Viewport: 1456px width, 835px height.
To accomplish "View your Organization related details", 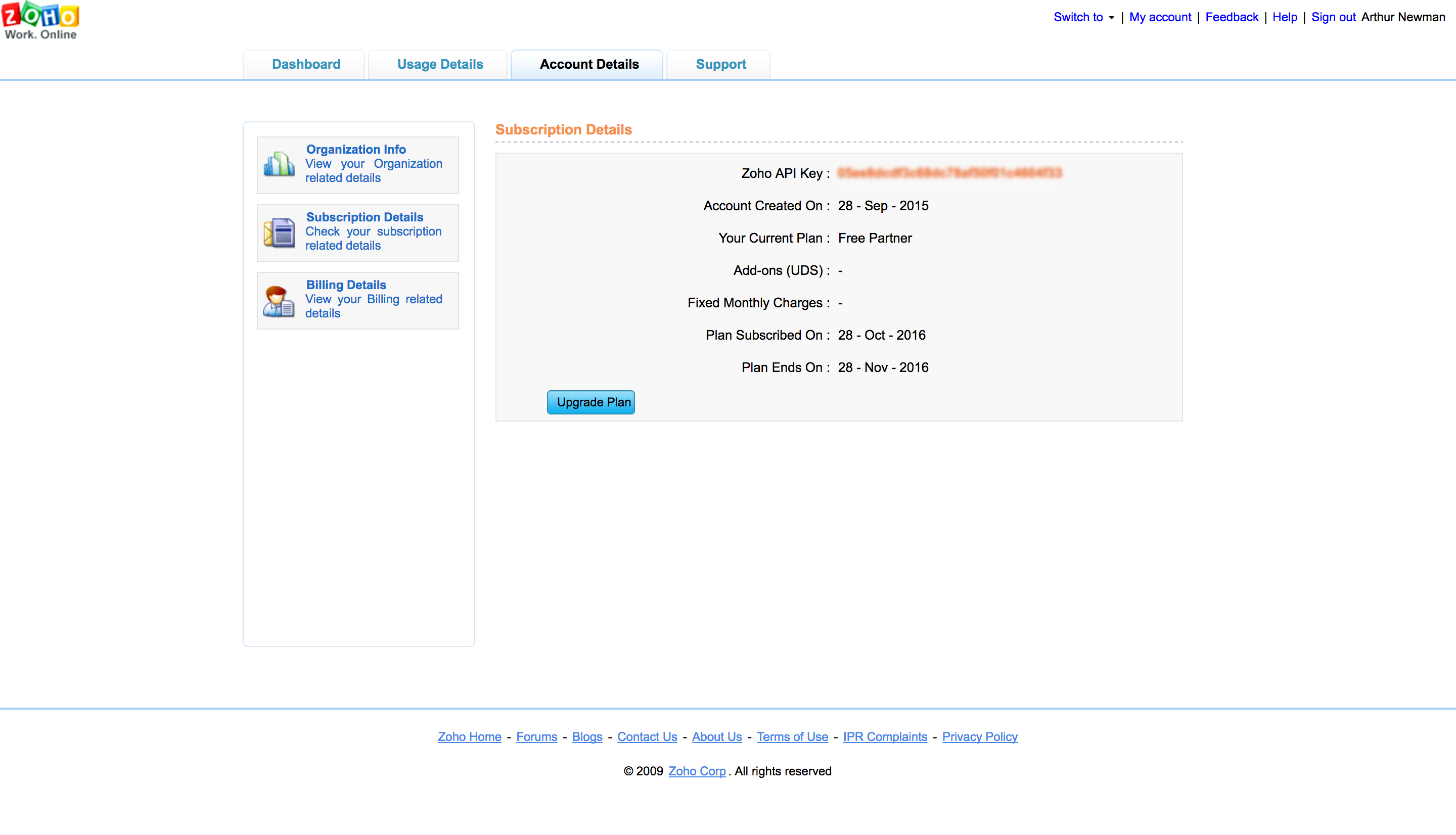I will click(x=373, y=170).
